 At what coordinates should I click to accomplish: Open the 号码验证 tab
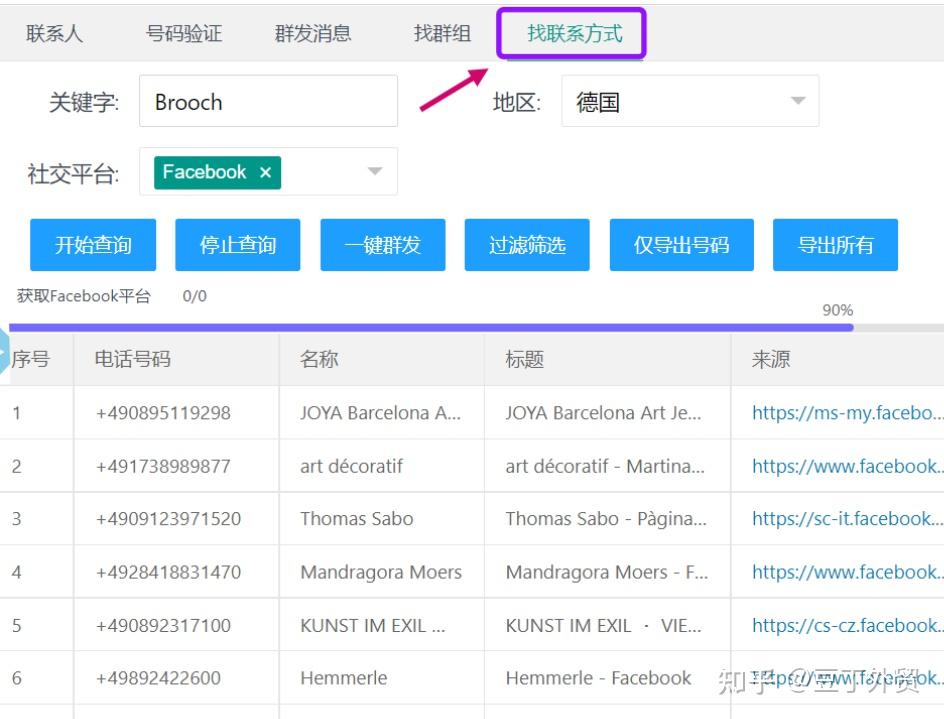(x=184, y=33)
